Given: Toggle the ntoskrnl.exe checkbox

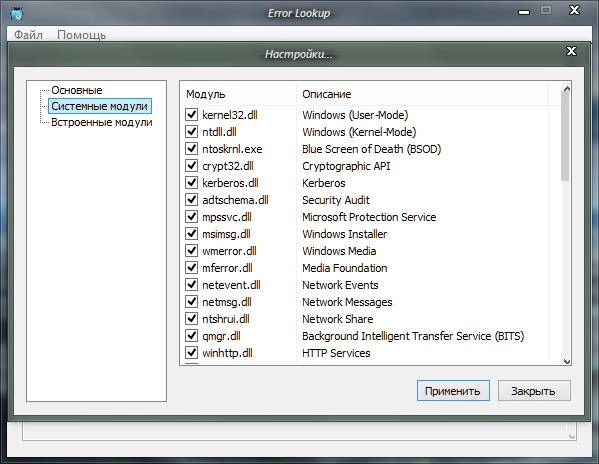Looking at the screenshot, I should pos(191,149).
